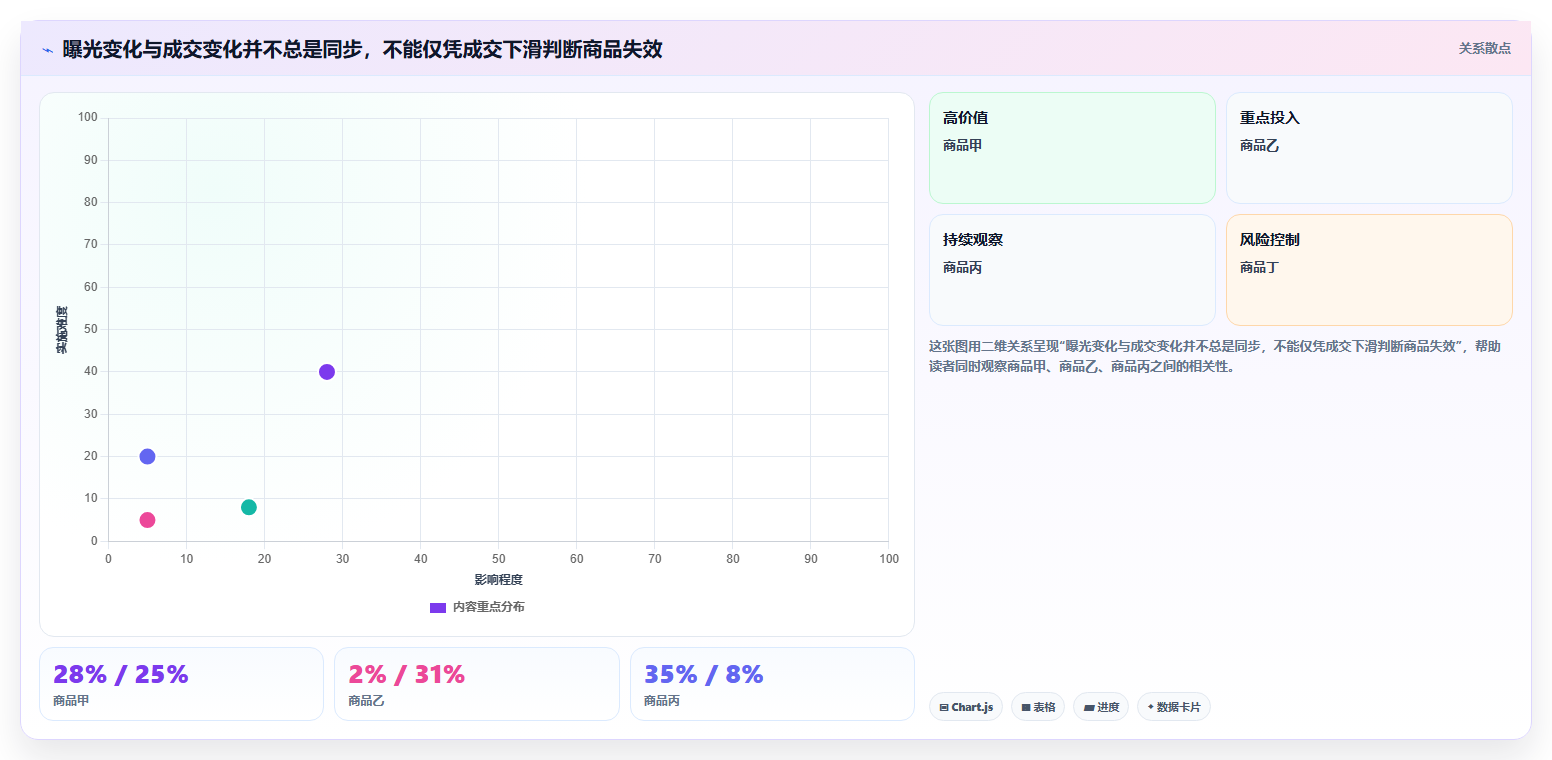The height and width of the screenshot is (760, 1552).
Task: Click the 影响程度 x-axis title
Action: tap(498, 580)
